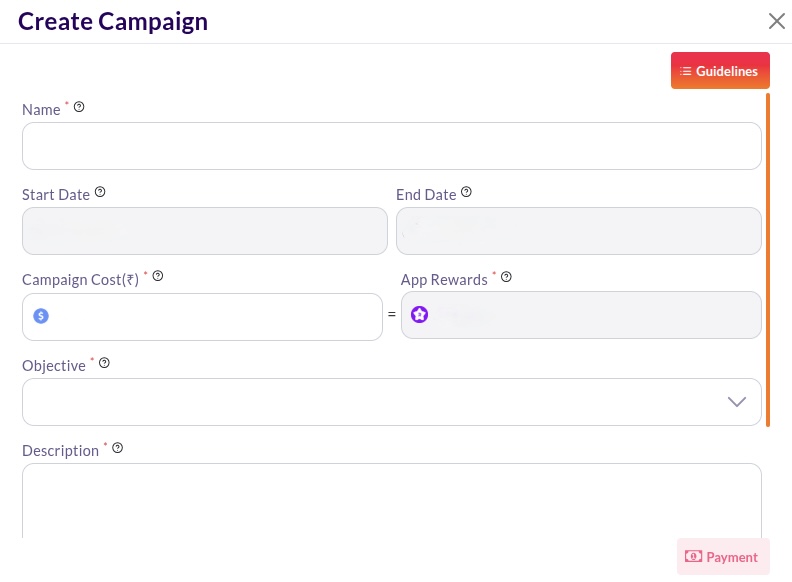The image size is (792, 582).
Task: Click the orange vertical scrollbar
Action: pos(768,260)
